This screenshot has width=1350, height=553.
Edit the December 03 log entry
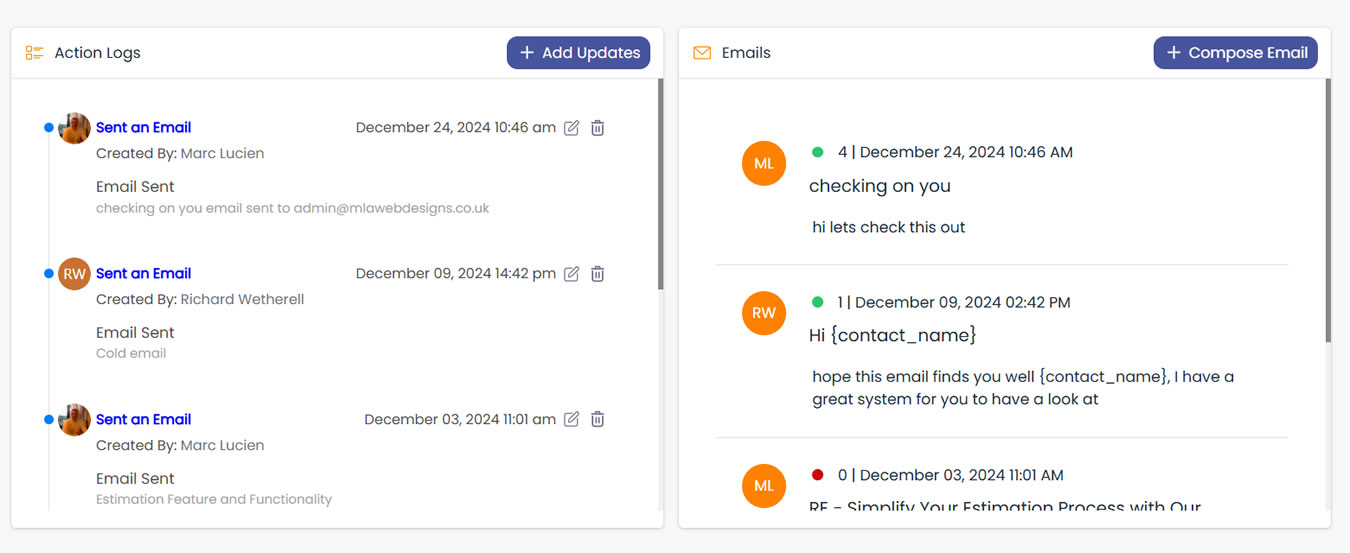(x=571, y=420)
